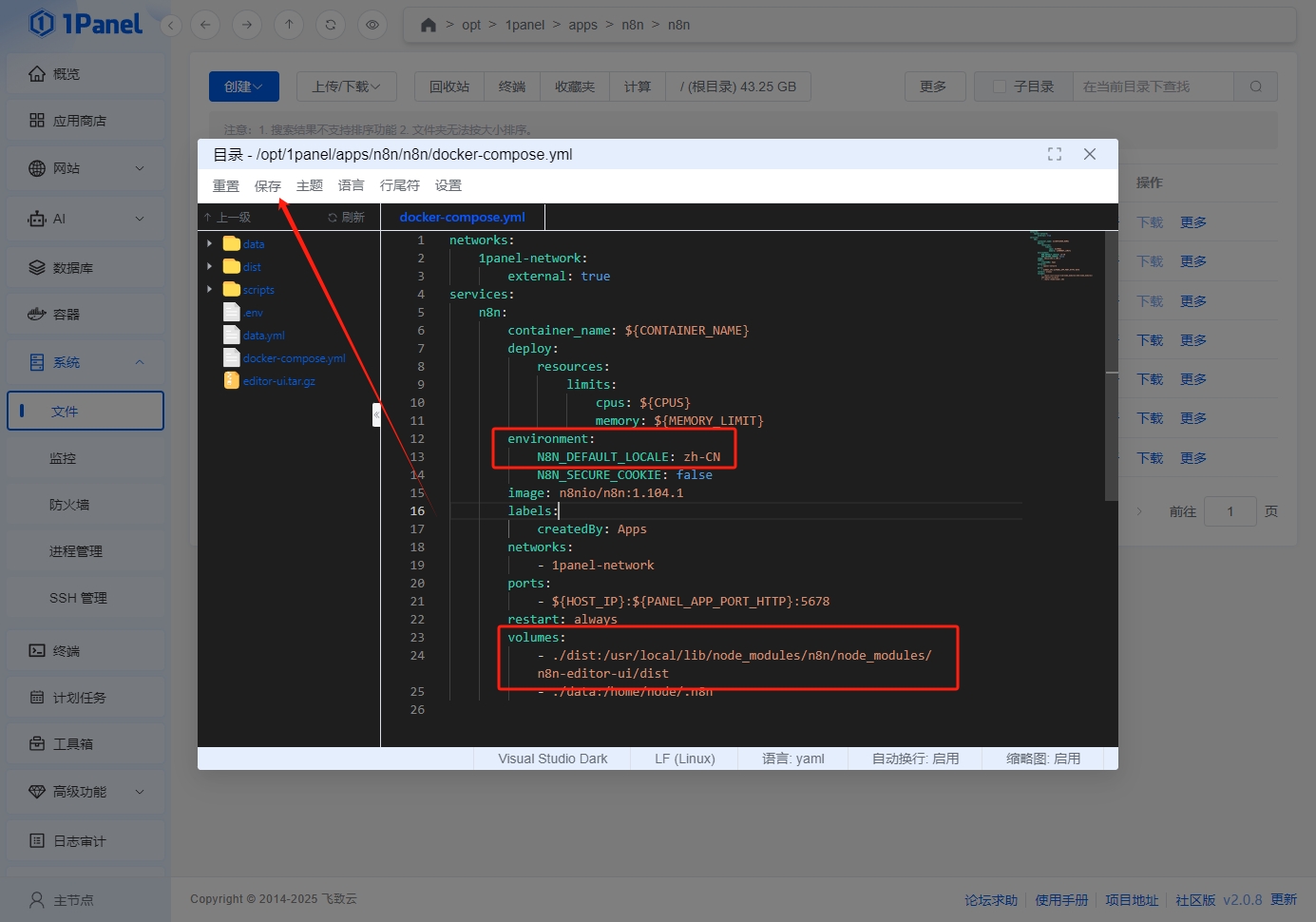Select docker-compose.yml in the file tree
Viewport: 1316px width, 922px height.
294,358
